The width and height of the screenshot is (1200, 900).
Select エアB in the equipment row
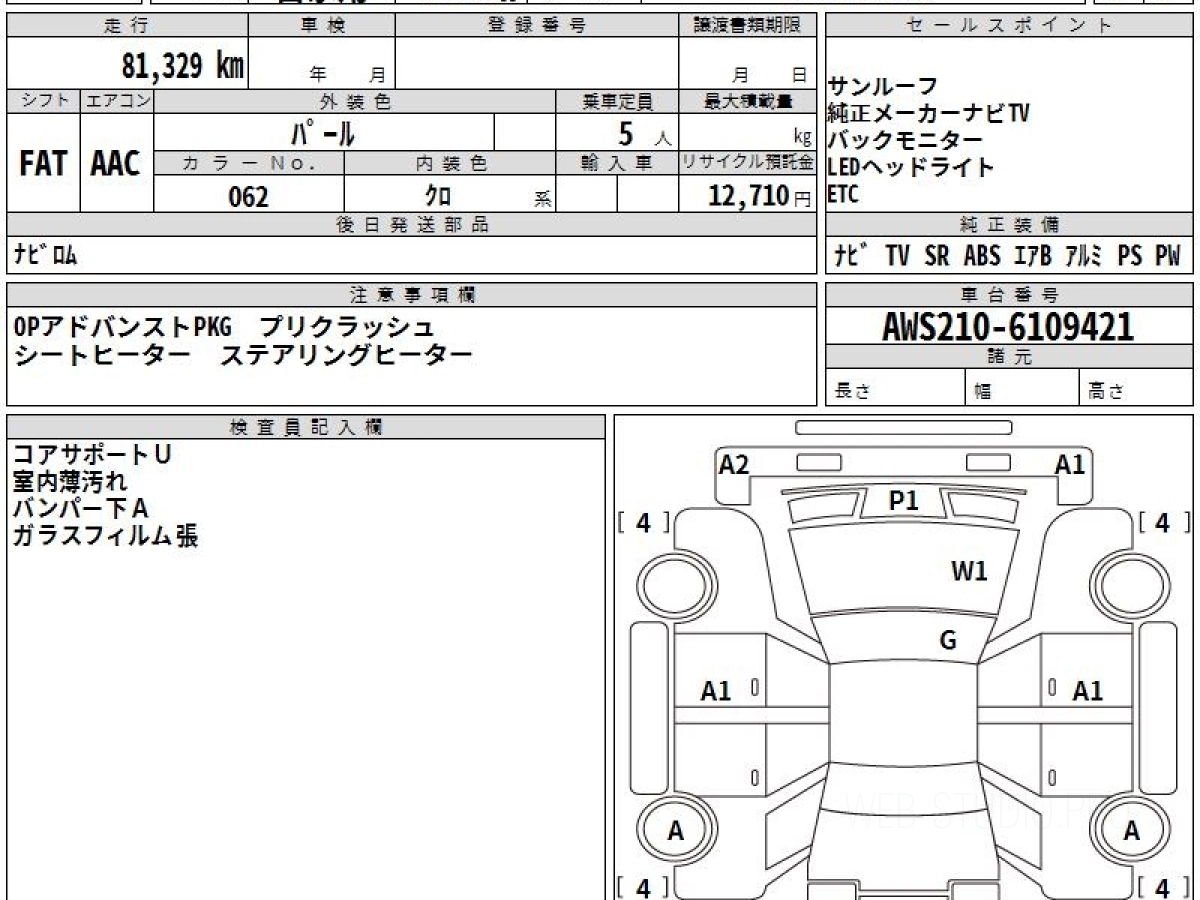[x=1033, y=256]
